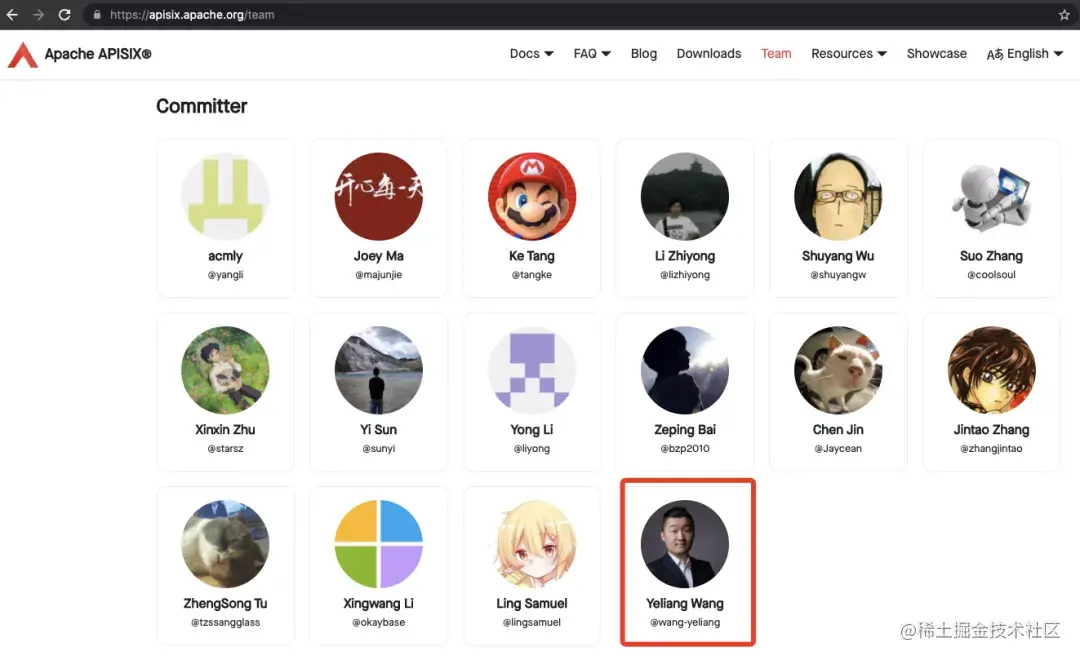Open the Joey Ma name link

pyautogui.click(x=378, y=256)
